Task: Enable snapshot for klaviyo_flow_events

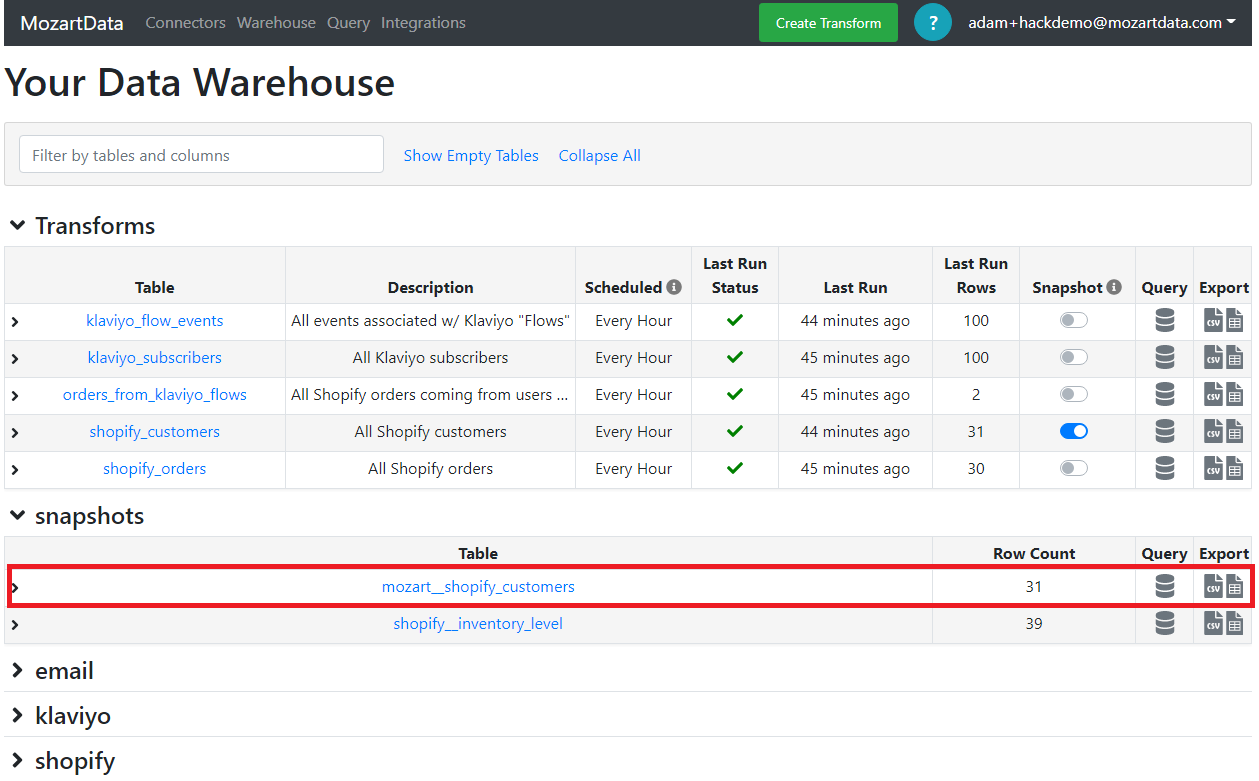Action: (x=1074, y=321)
